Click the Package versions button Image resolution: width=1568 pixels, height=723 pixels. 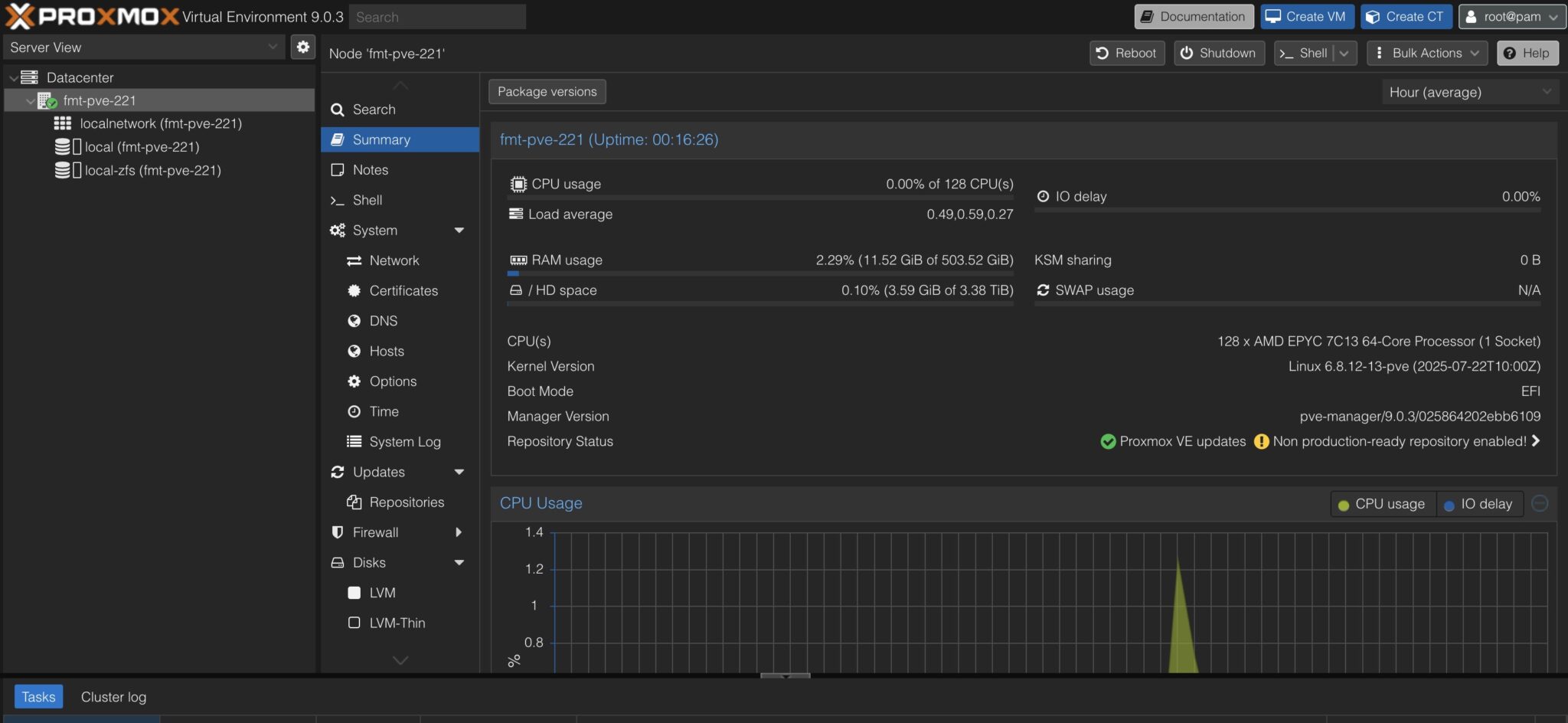[547, 91]
